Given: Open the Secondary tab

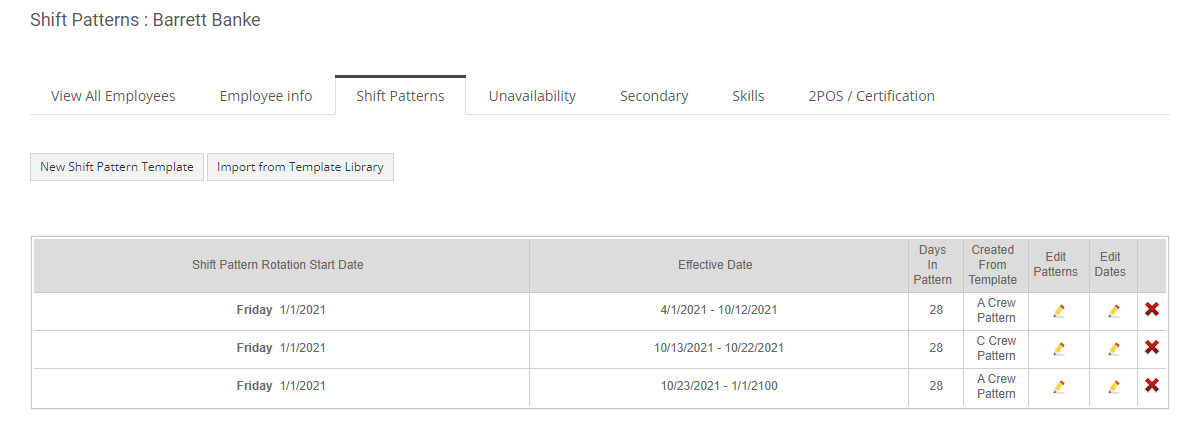Looking at the screenshot, I should click(654, 96).
